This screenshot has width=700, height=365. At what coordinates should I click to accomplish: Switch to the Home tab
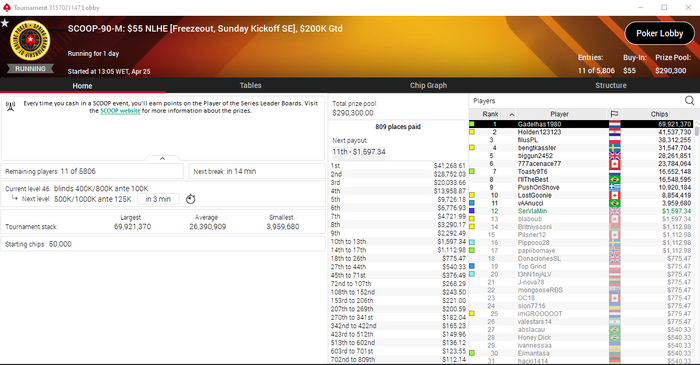click(x=83, y=86)
